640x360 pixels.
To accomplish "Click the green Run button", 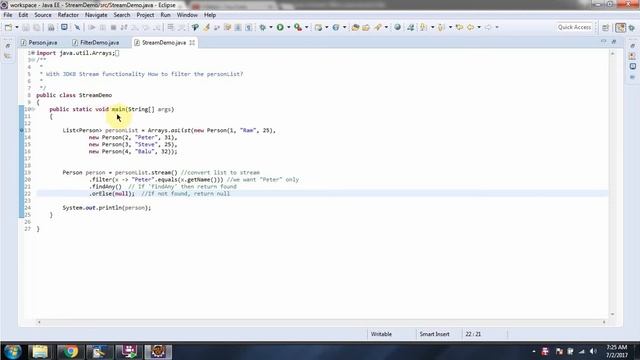I will coord(280,27).
